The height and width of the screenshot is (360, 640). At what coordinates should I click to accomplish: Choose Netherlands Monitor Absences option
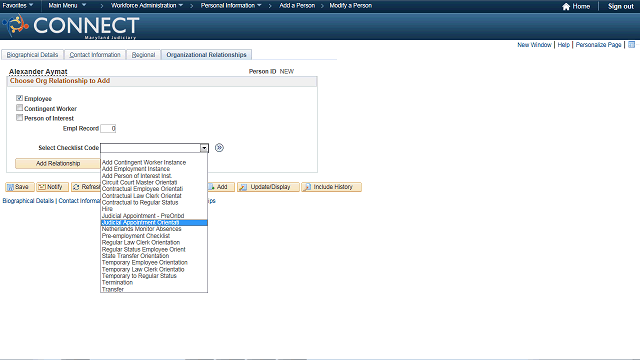pos(154,229)
